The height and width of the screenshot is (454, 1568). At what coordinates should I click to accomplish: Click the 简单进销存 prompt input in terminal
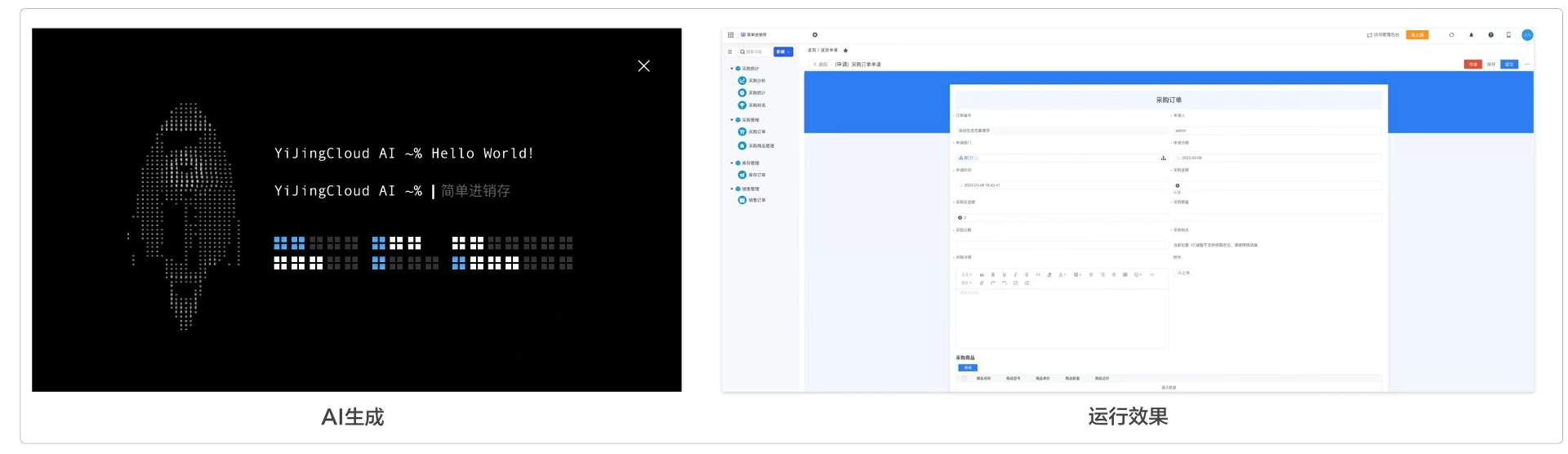tap(475, 191)
